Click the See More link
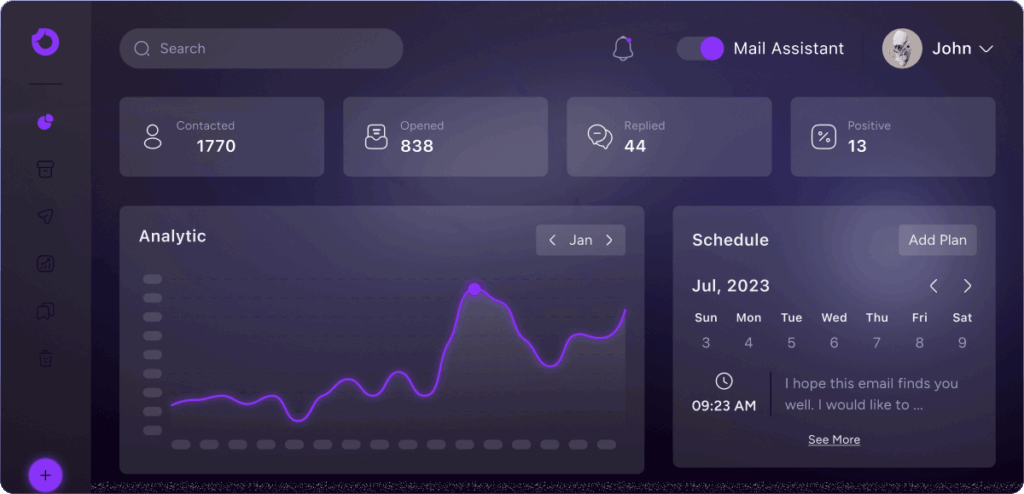Viewport: 1024px width, 494px height. point(834,440)
